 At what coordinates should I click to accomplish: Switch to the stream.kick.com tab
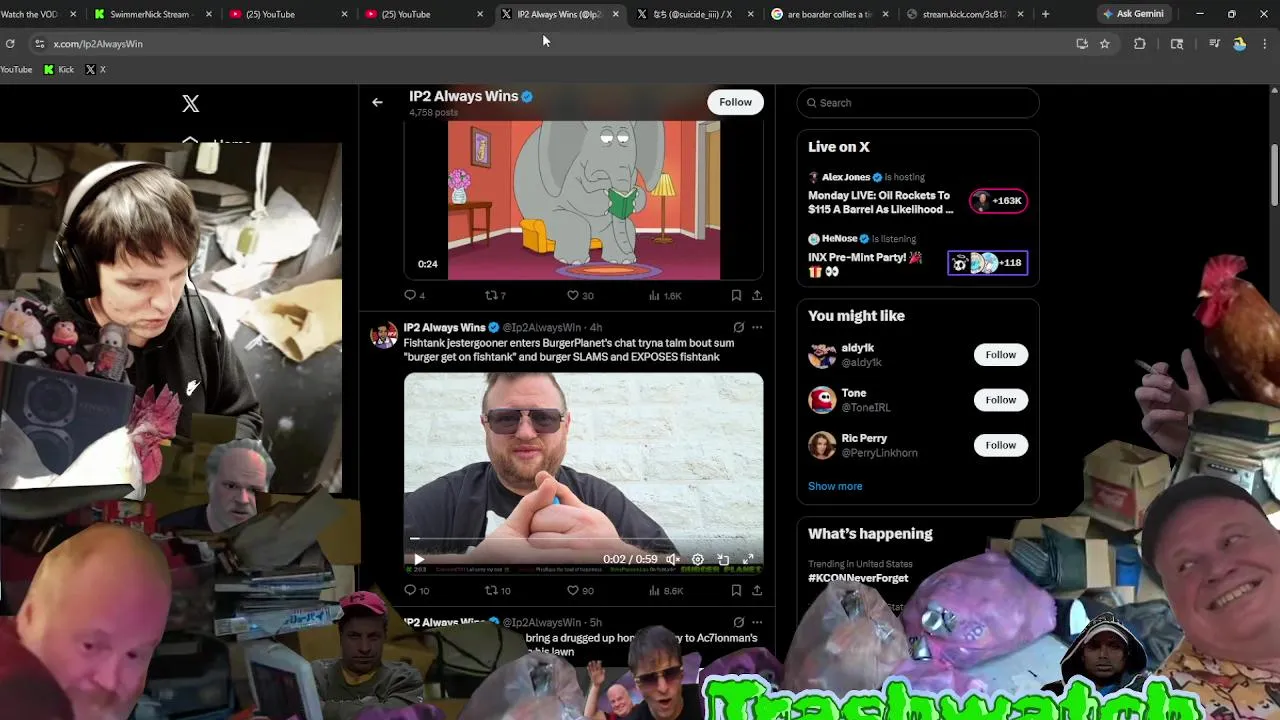(964, 14)
